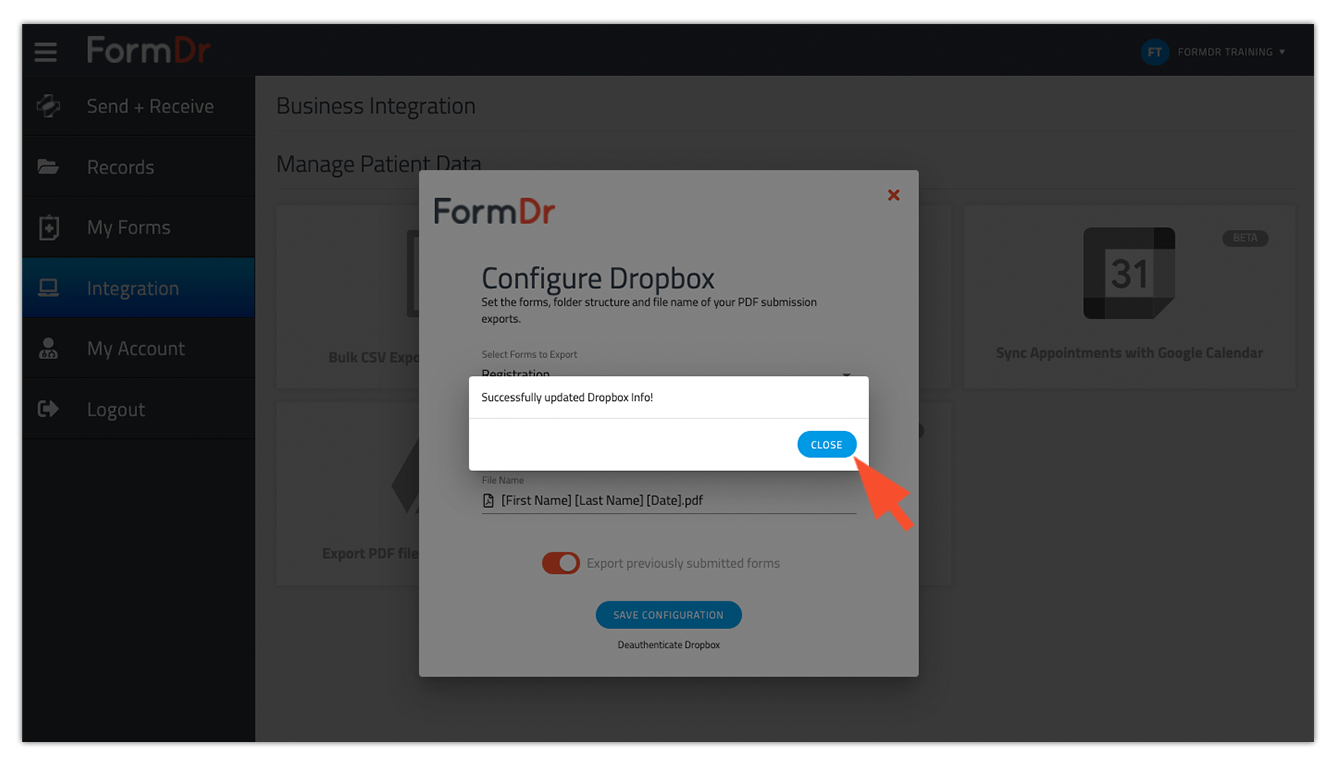Viewport: 1323px width, 775px height.
Task: Choose Logout from sidebar
Action: click(x=138, y=409)
